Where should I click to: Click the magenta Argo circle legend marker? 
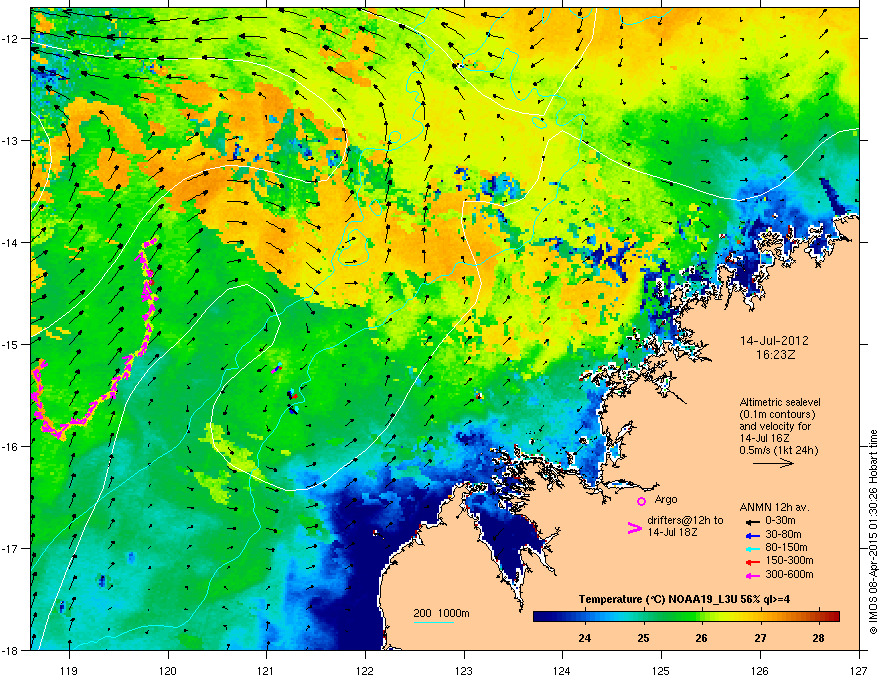(641, 501)
